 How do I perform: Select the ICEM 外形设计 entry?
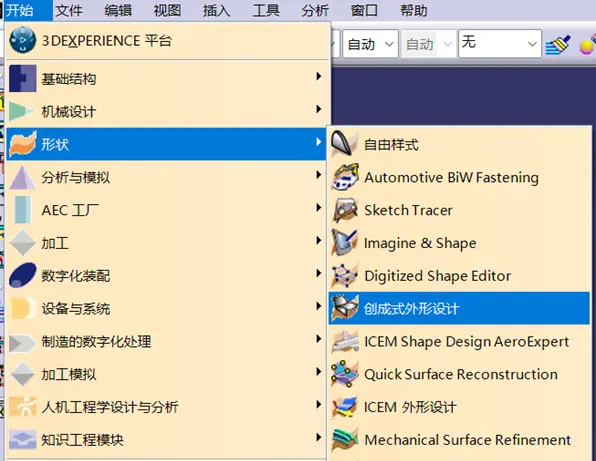pos(459,407)
